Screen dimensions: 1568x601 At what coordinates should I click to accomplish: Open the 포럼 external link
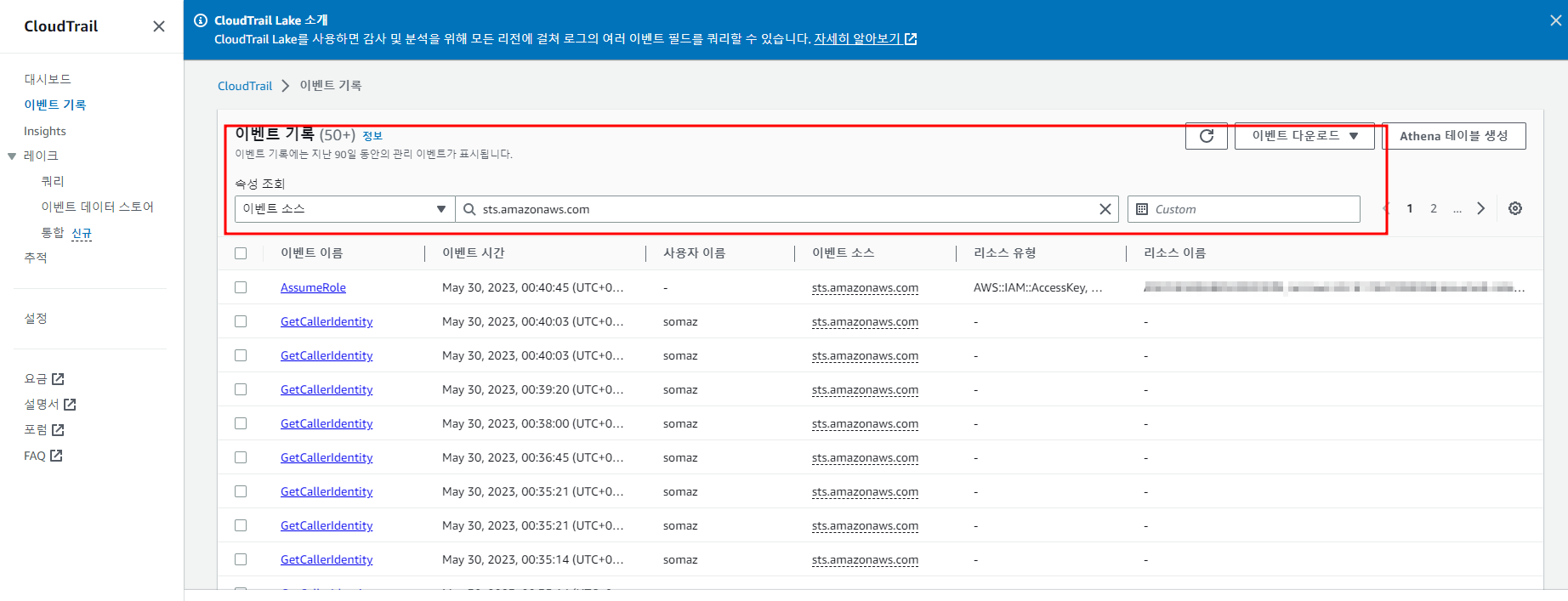click(44, 430)
